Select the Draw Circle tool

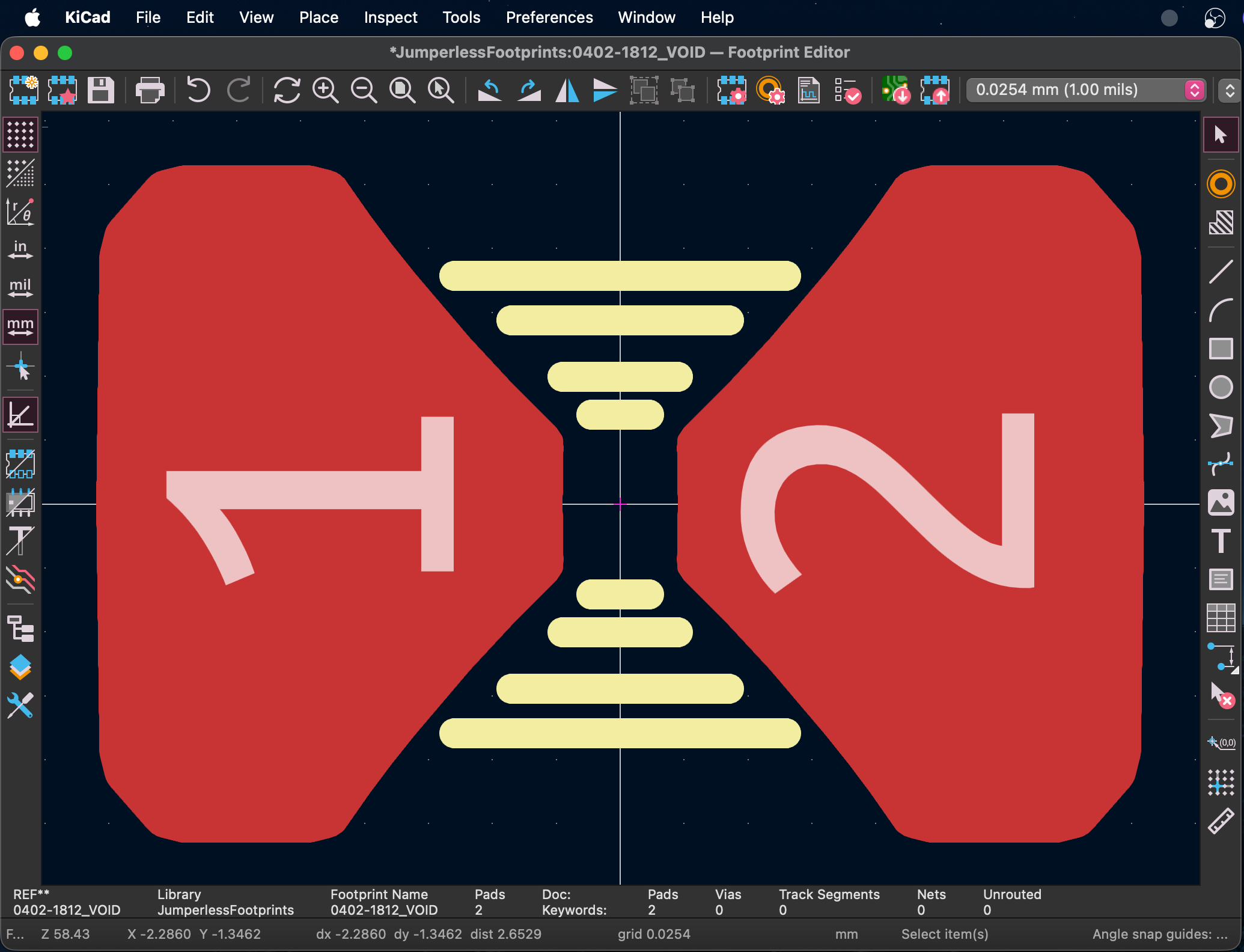[x=1221, y=387]
